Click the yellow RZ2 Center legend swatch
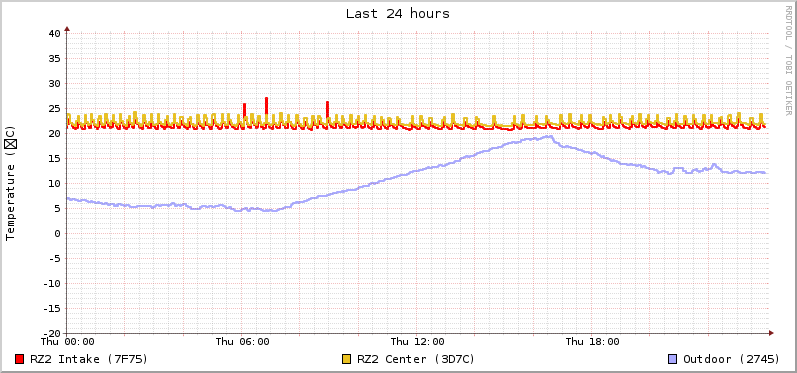The height and width of the screenshot is (373, 797). pos(347,359)
